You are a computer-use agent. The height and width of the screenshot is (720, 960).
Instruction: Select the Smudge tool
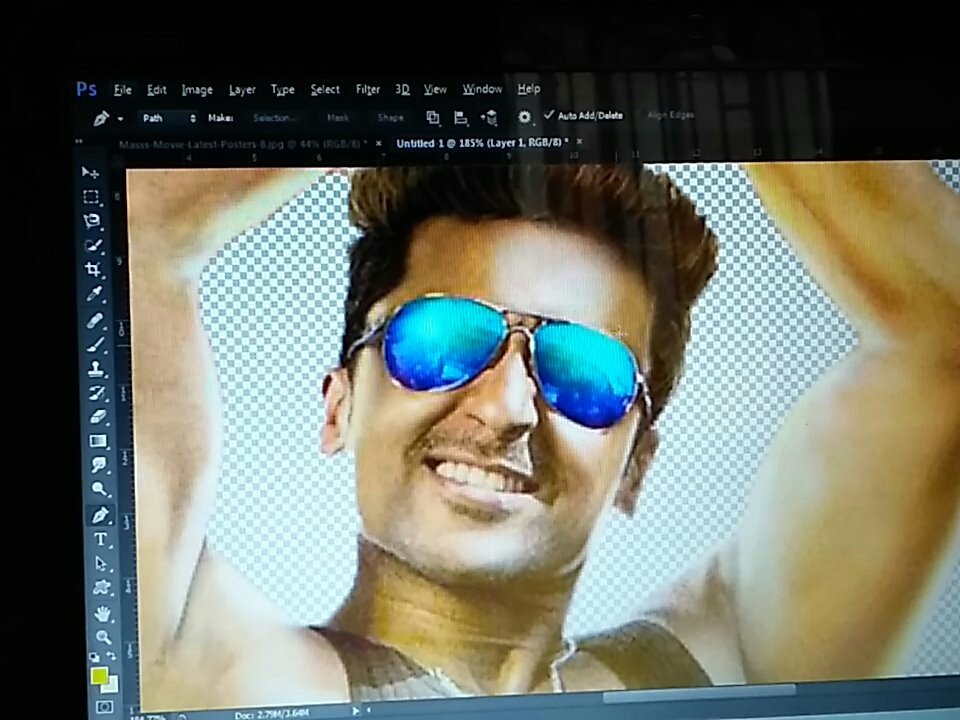99,465
